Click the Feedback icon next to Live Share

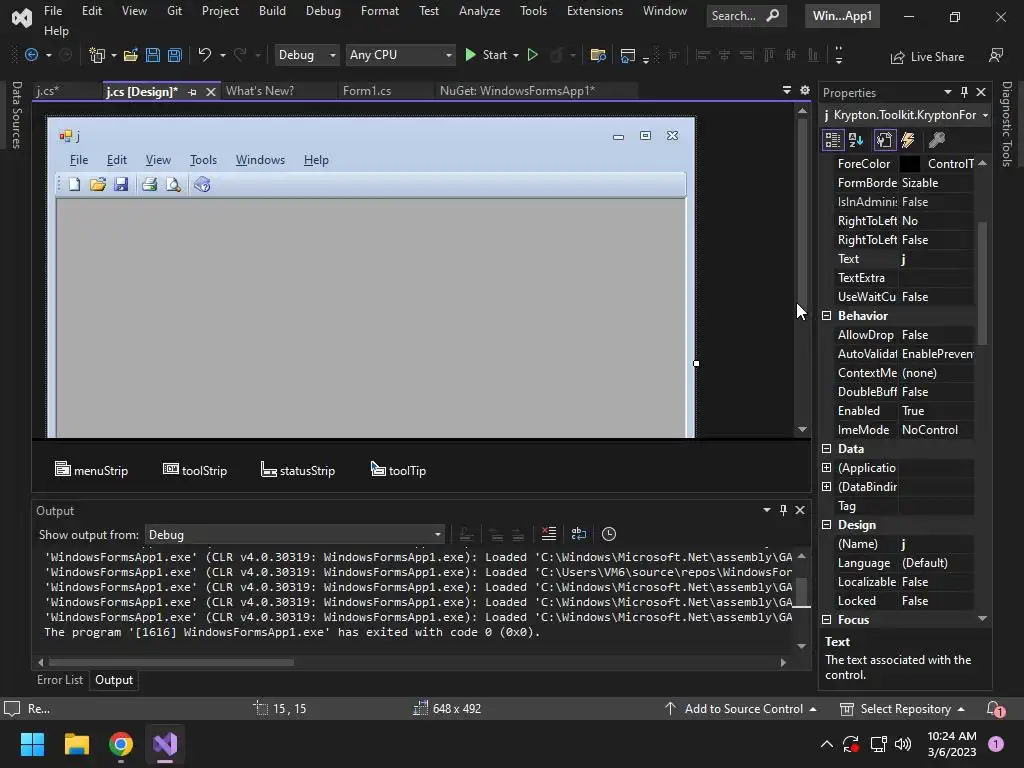(x=996, y=56)
